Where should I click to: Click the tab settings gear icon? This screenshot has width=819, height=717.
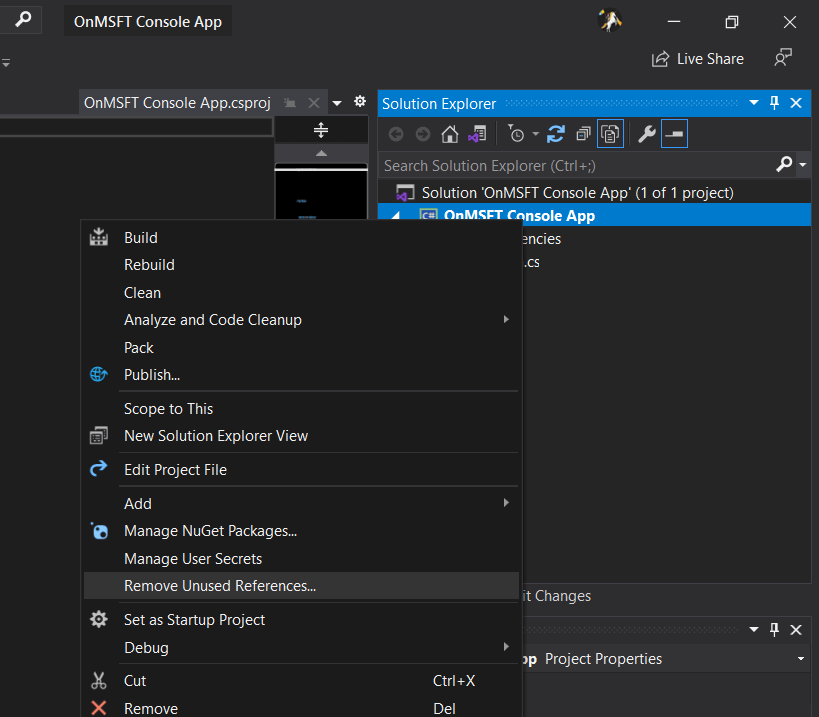point(360,101)
